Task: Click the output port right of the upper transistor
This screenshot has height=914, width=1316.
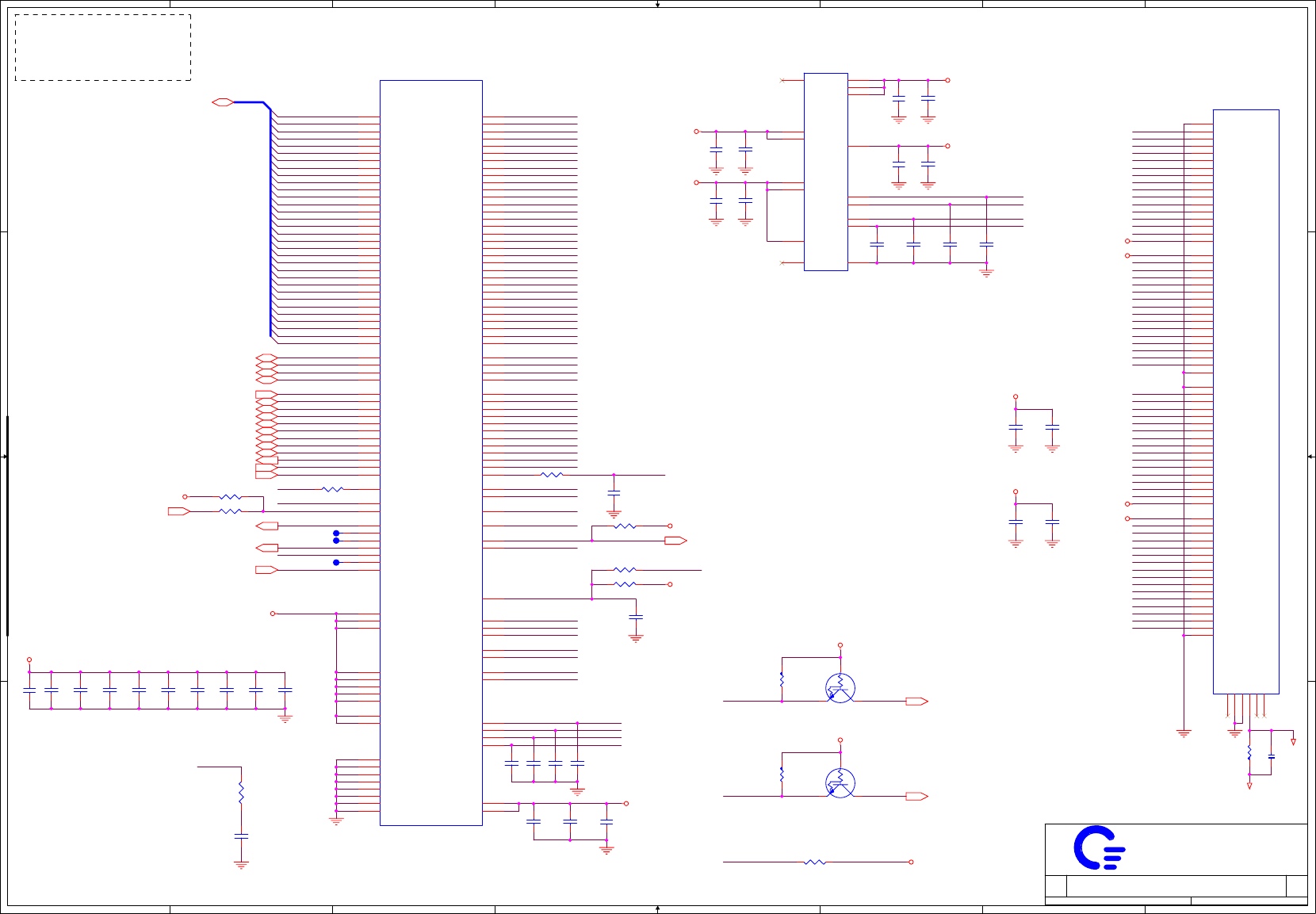Action: (916, 702)
